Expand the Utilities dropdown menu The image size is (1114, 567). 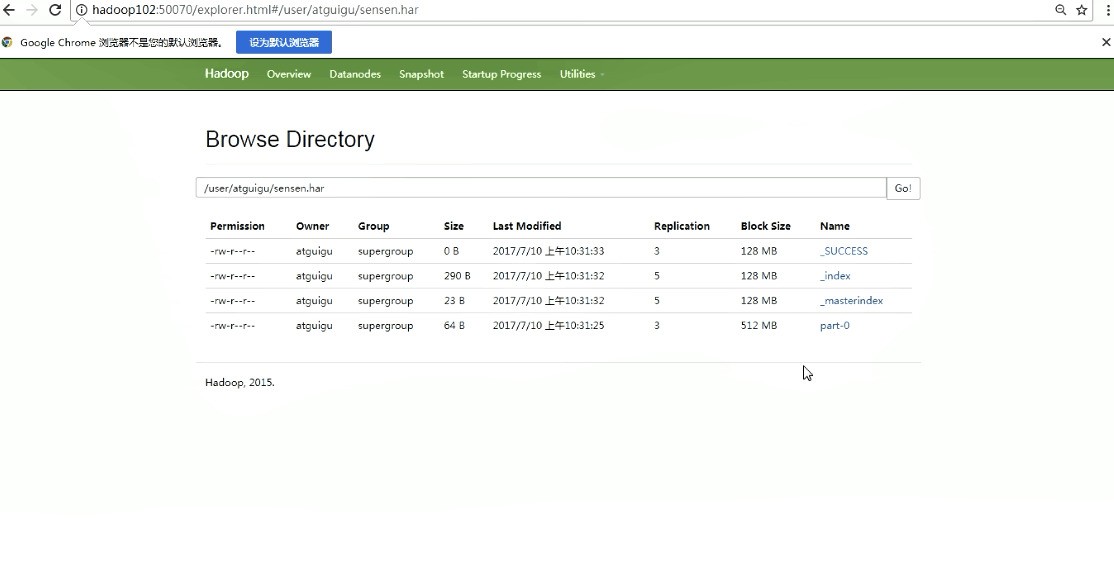click(x=582, y=74)
